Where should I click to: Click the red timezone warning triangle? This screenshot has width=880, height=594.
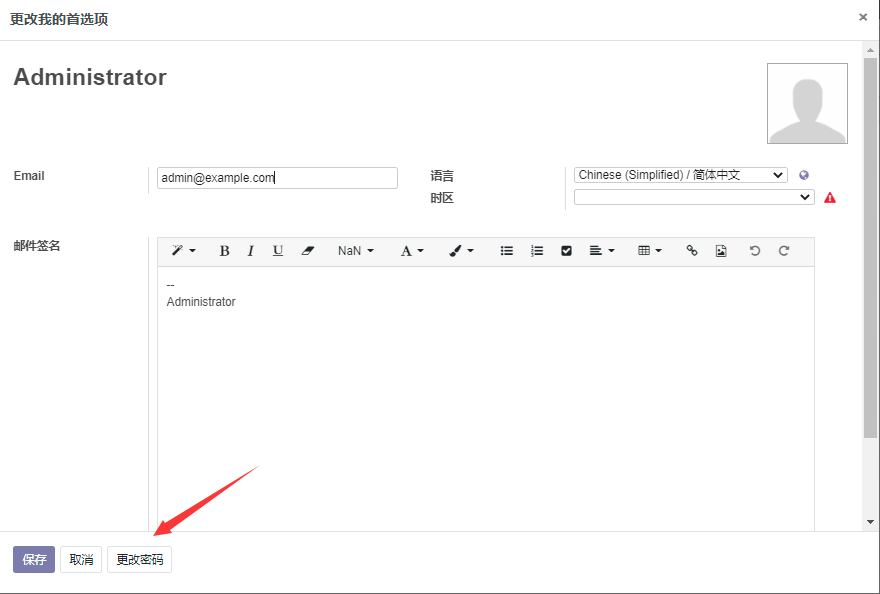coord(829,198)
